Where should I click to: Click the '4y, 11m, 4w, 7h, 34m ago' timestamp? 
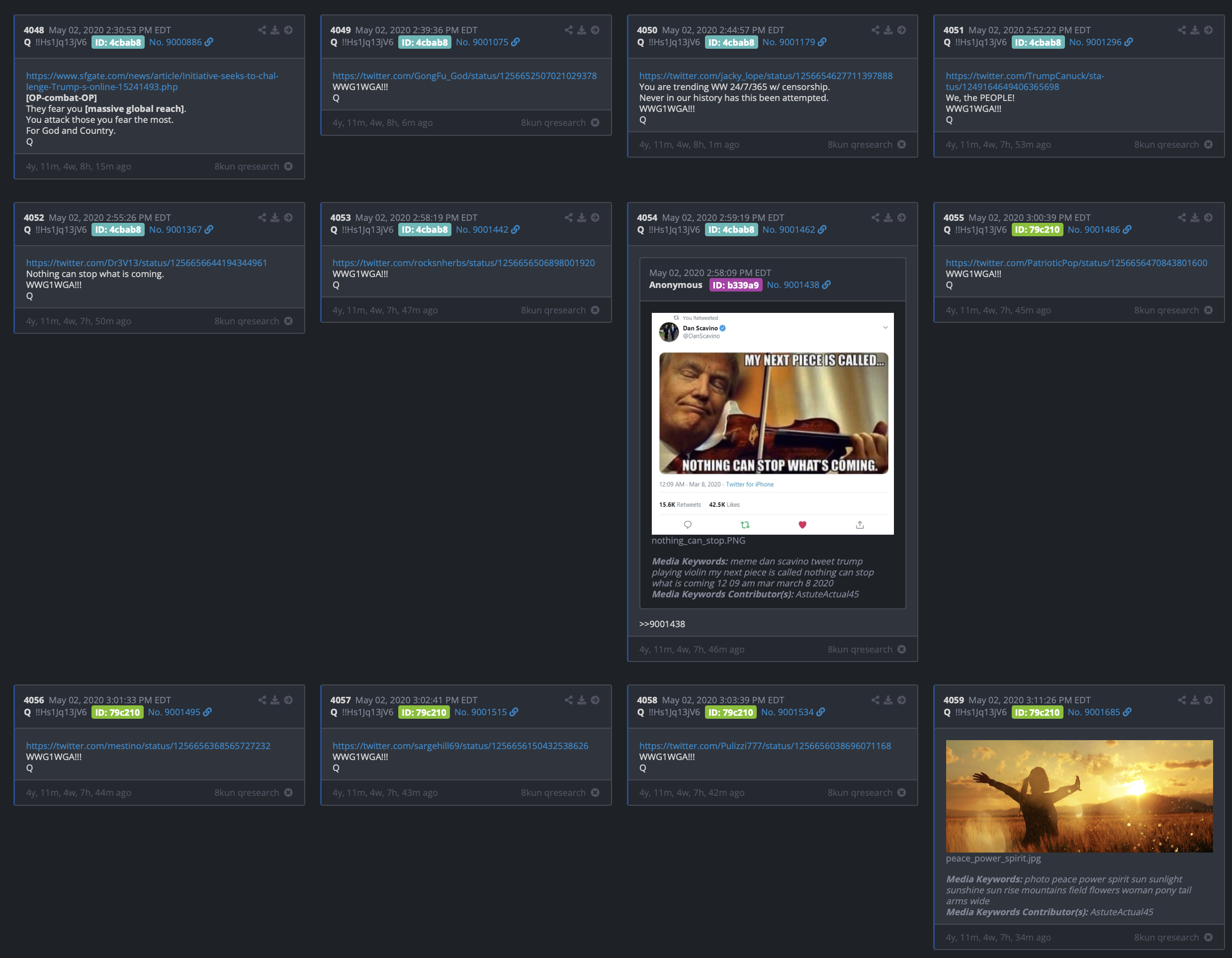(998, 937)
